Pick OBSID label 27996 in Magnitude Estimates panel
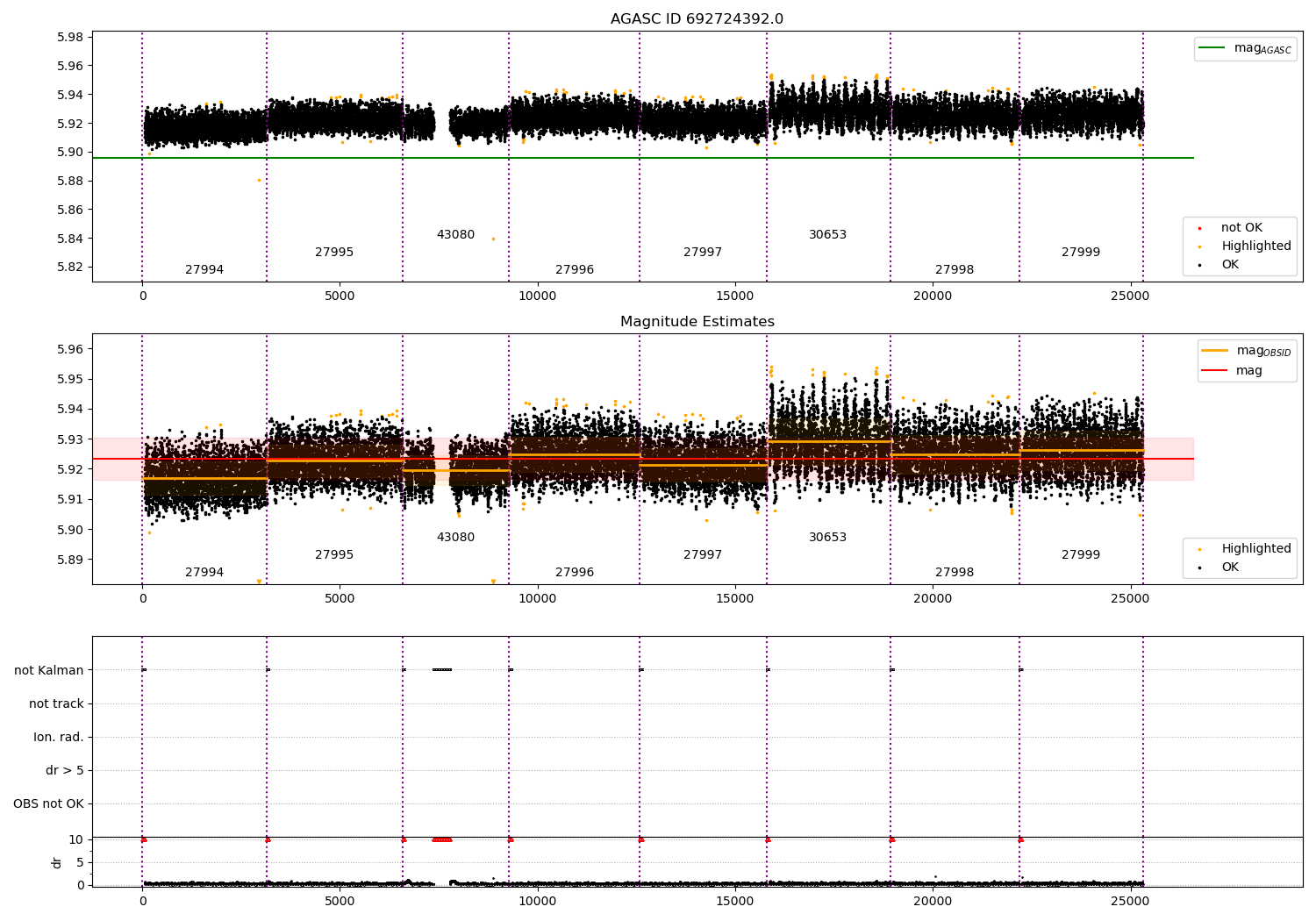 point(575,573)
